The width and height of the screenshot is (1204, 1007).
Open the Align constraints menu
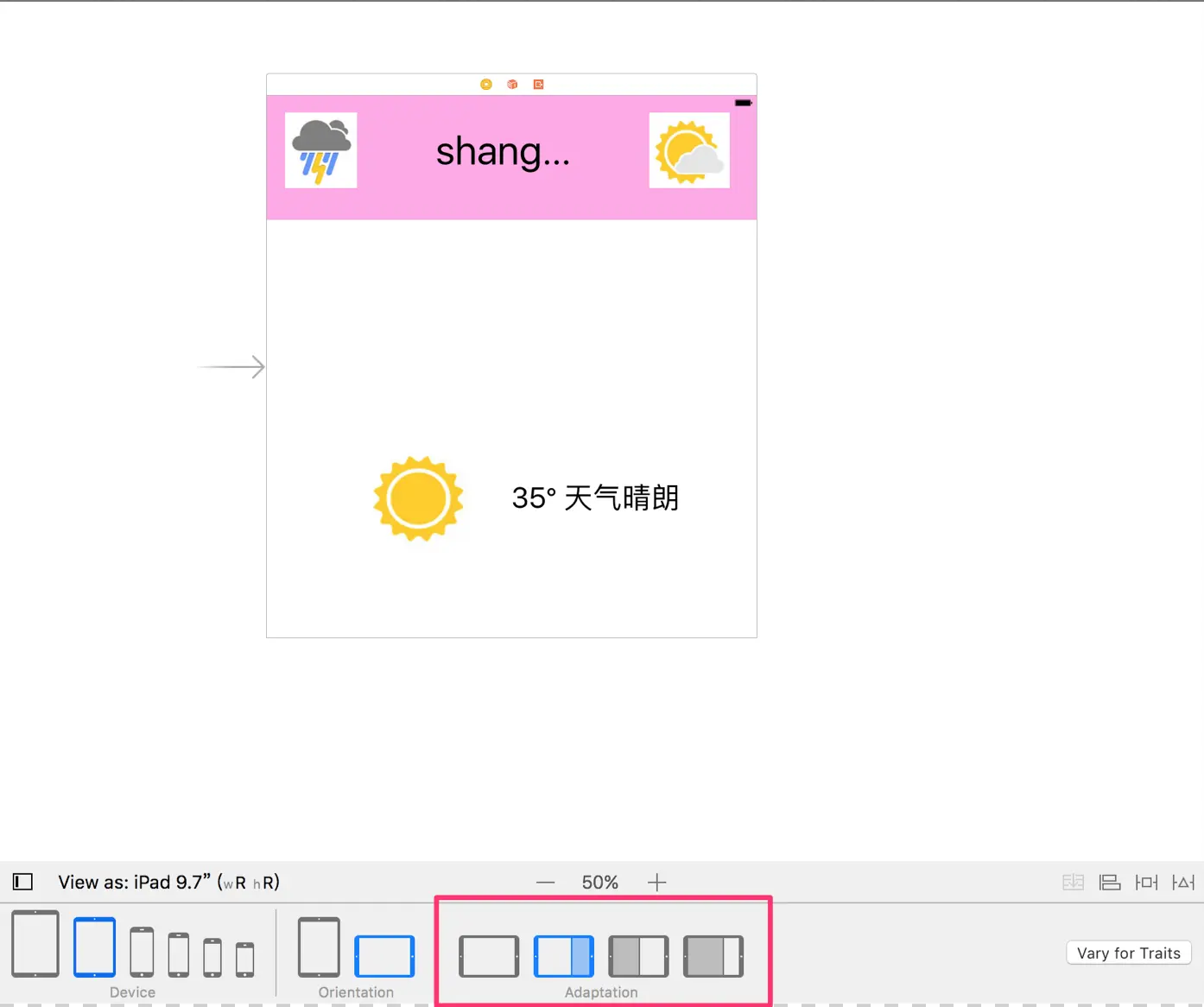[1110, 882]
